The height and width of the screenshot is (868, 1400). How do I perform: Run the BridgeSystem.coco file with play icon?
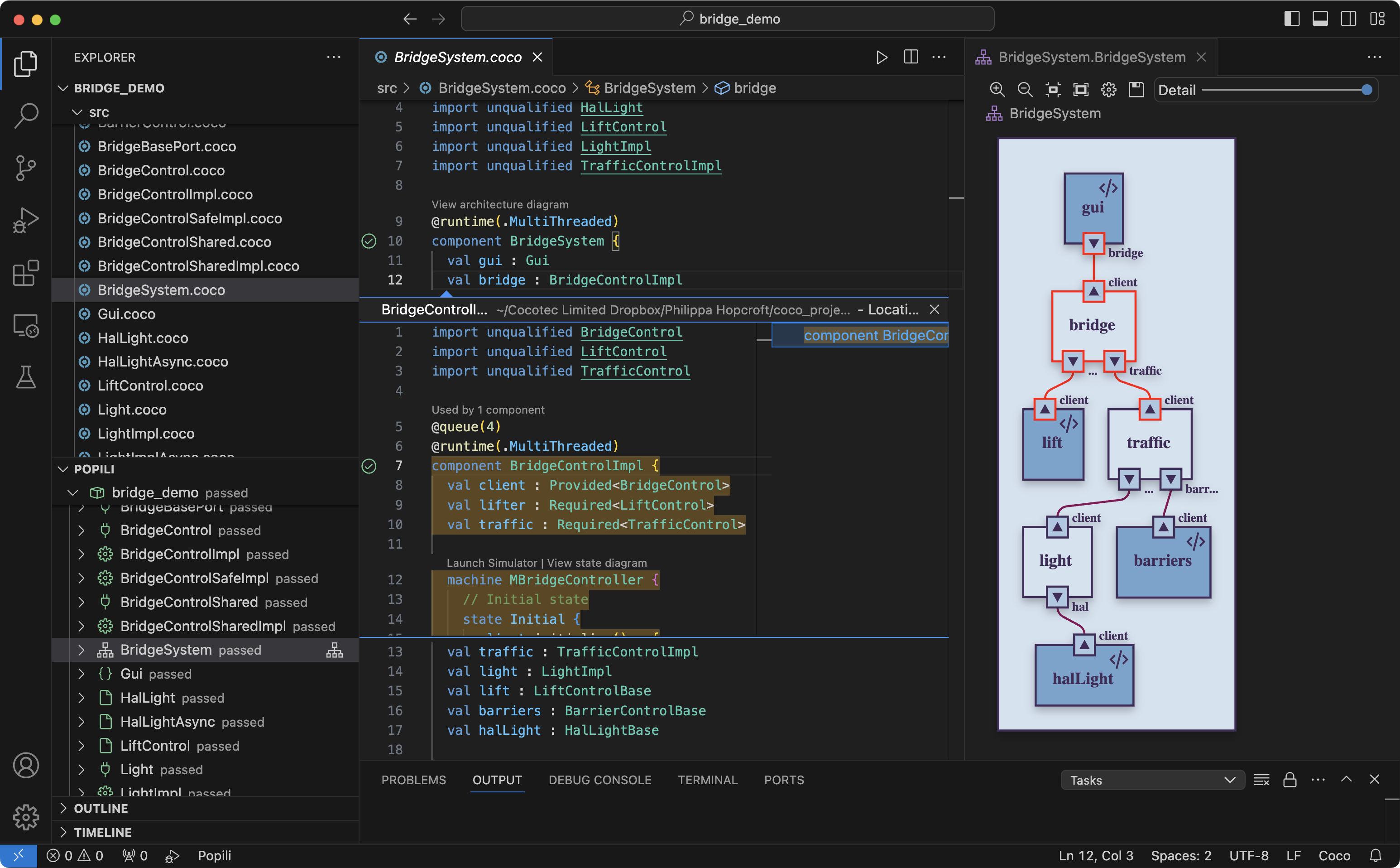(x=882, y=58)
